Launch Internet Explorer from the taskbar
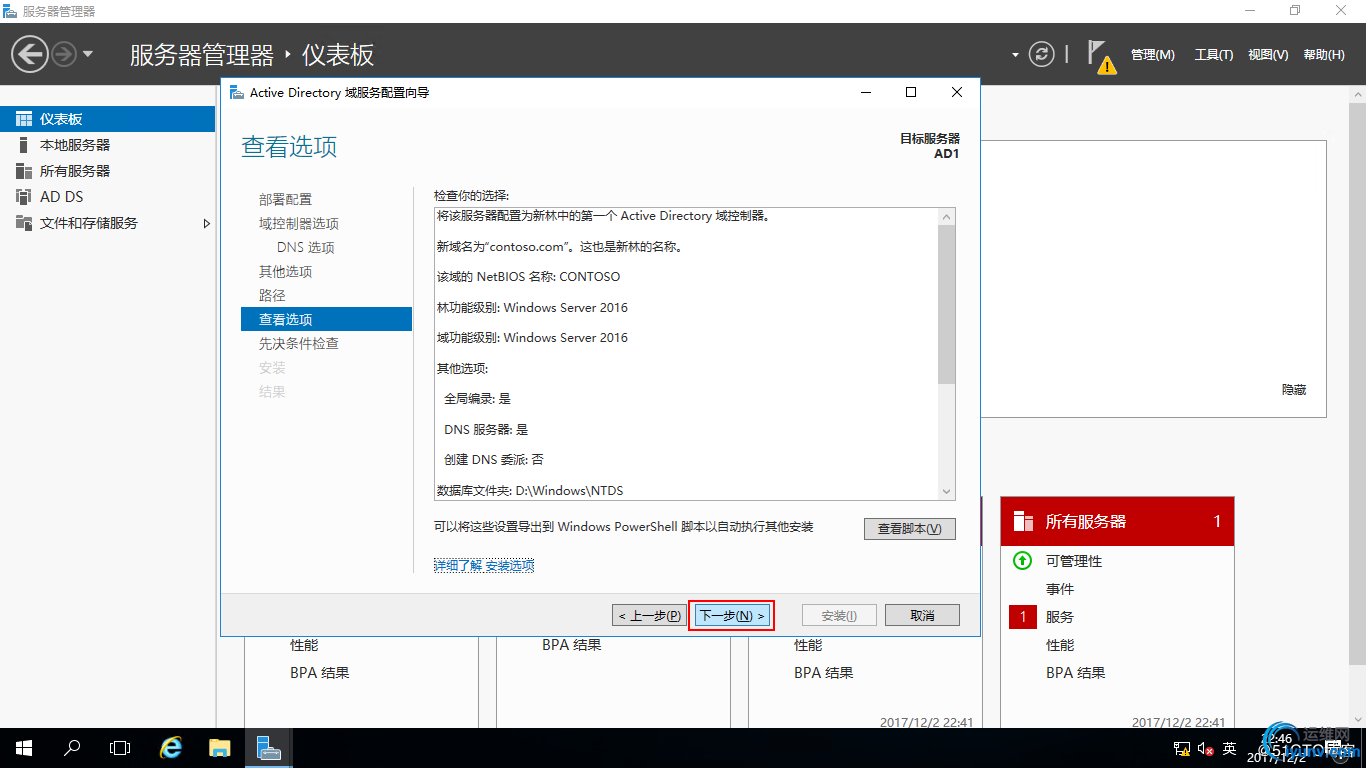Screen dimensions: 1366x768 172,748
